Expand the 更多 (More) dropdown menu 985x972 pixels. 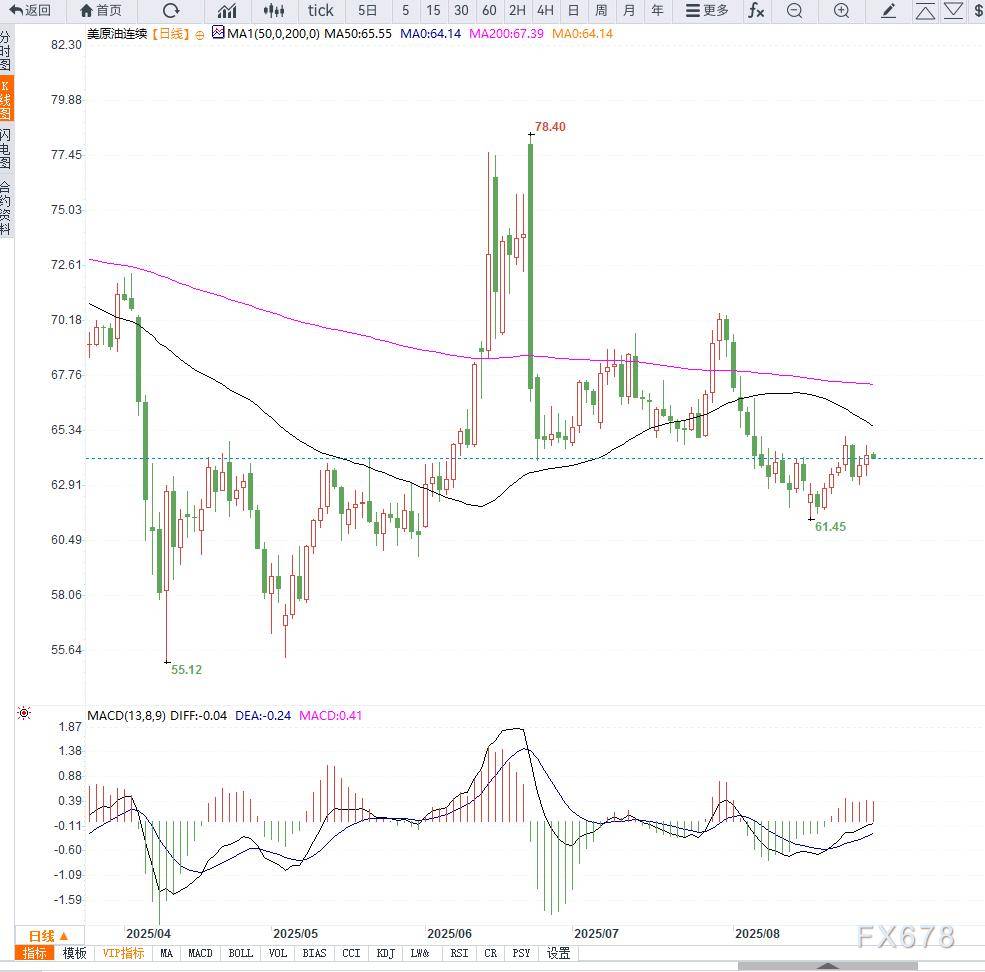(x=707, y=11)
